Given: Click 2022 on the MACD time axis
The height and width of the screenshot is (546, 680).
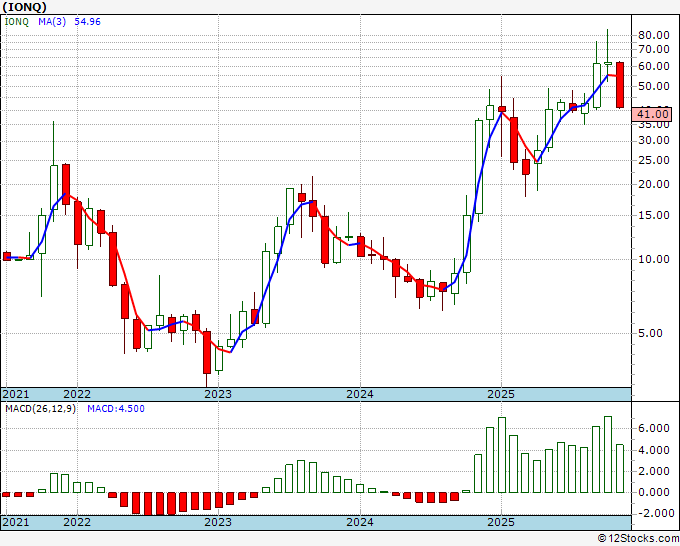Looking at the screenshot, I should [x=77, y=522].
